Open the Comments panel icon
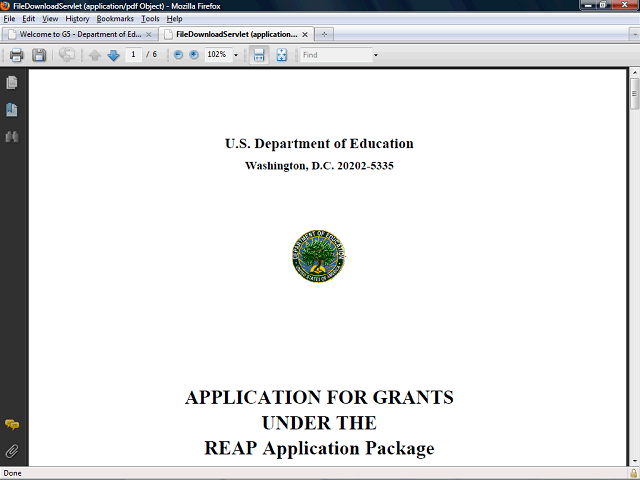This screenshot has width=640, height=480. click(12, 424)
